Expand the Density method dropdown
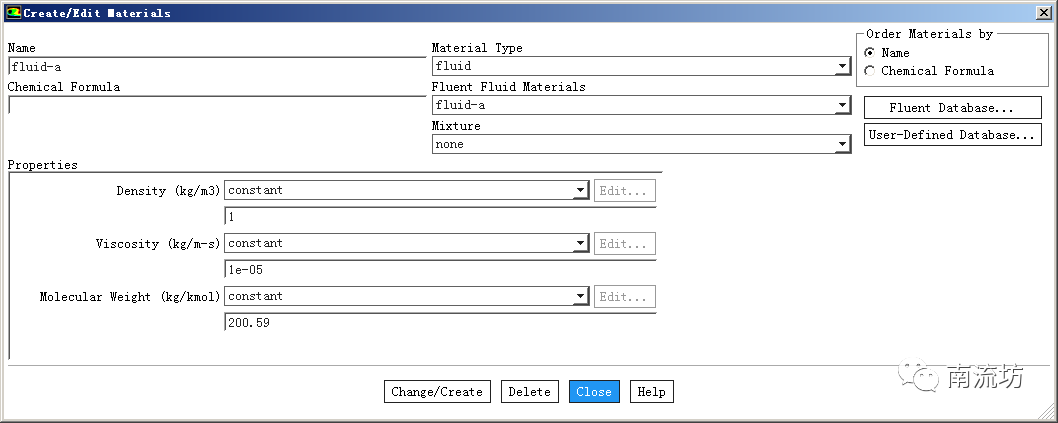This screenshot has height=423, width=1058. point(580,191)
